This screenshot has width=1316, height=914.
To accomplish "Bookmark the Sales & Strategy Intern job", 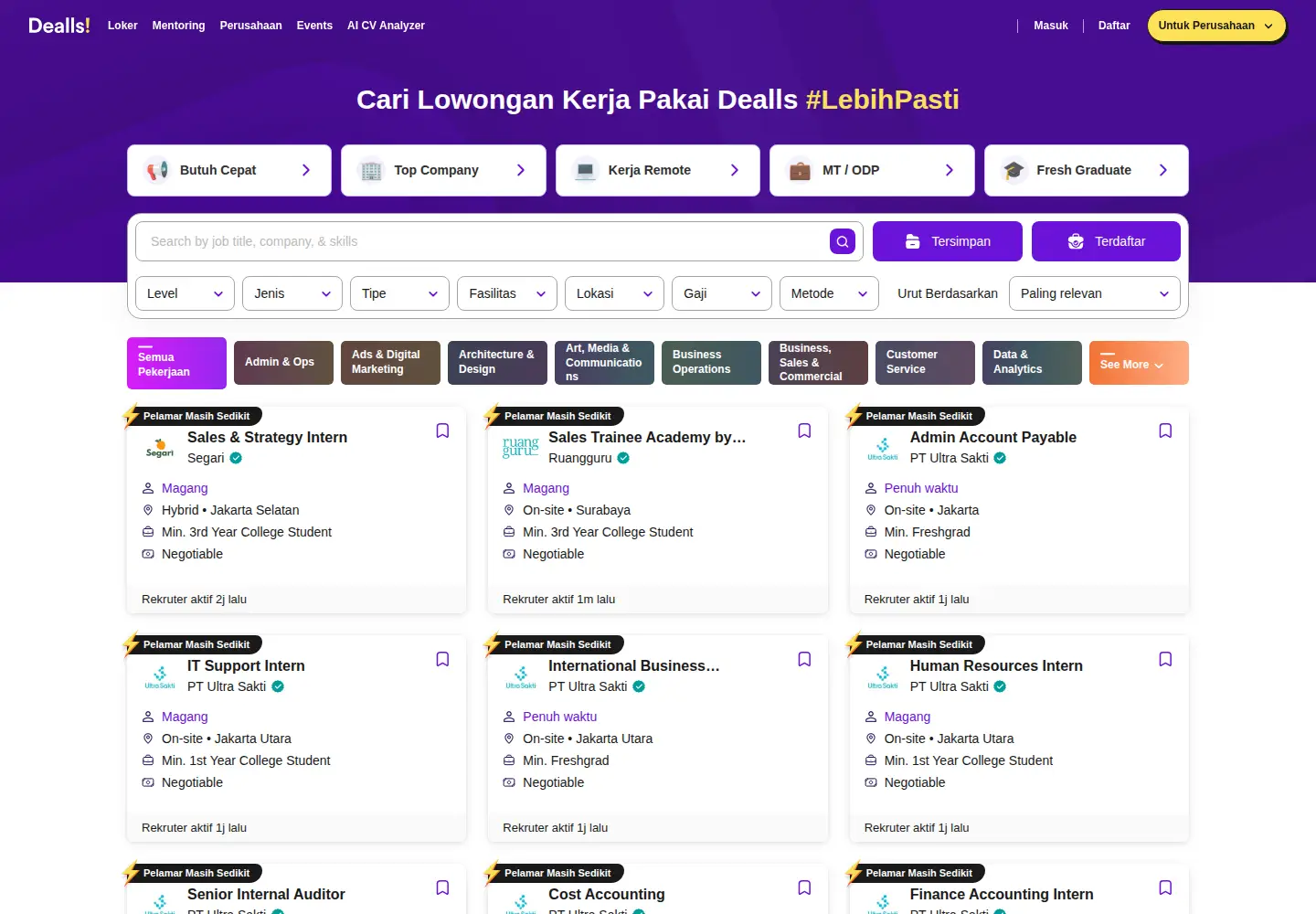I will [x=442, y=430].
